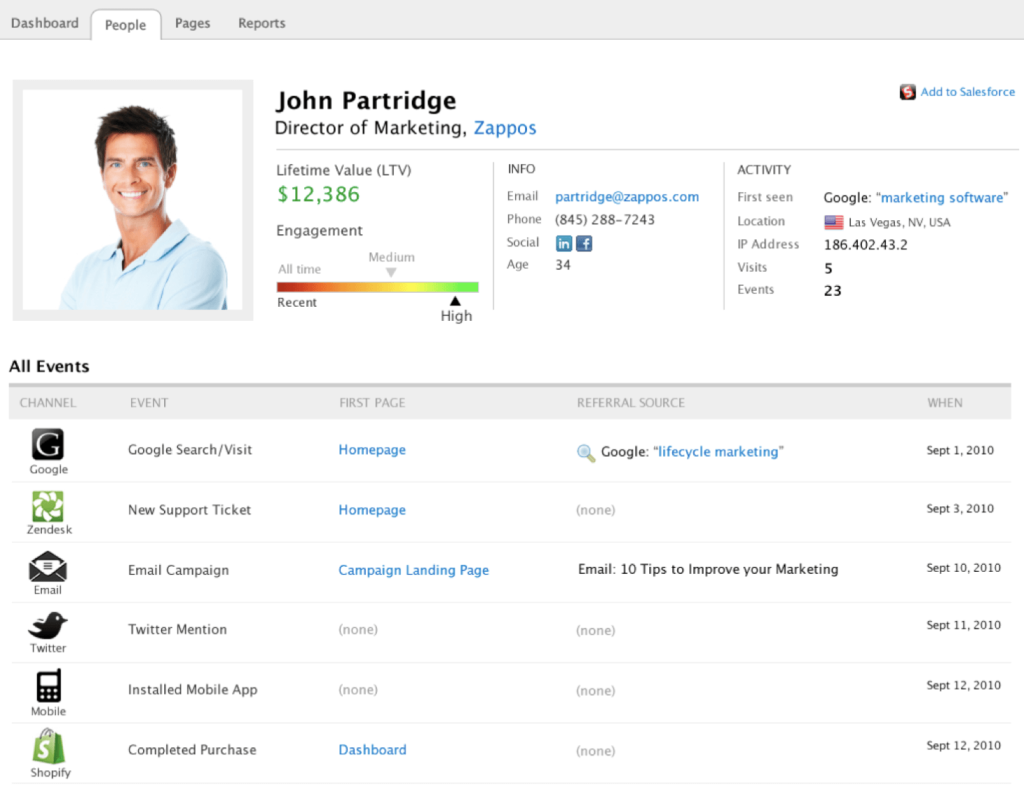Click the engagement gradient bar
The height and width of the screenshot is (785, 1024).
377,287
